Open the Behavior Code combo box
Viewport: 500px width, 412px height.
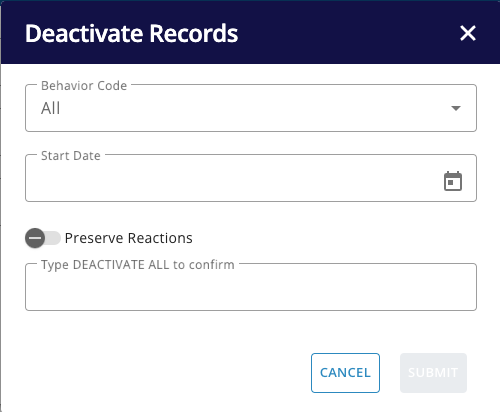click(x=251, y=108)
